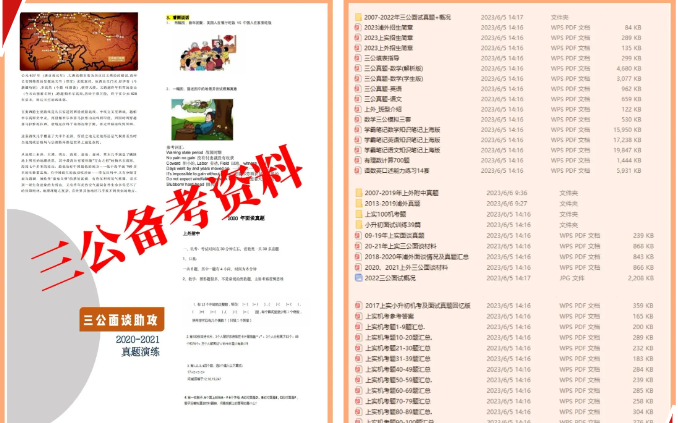Click the 359 KB size value
Image resolution: width=678 pixels, height=423 pixels.
pos(643,305)
